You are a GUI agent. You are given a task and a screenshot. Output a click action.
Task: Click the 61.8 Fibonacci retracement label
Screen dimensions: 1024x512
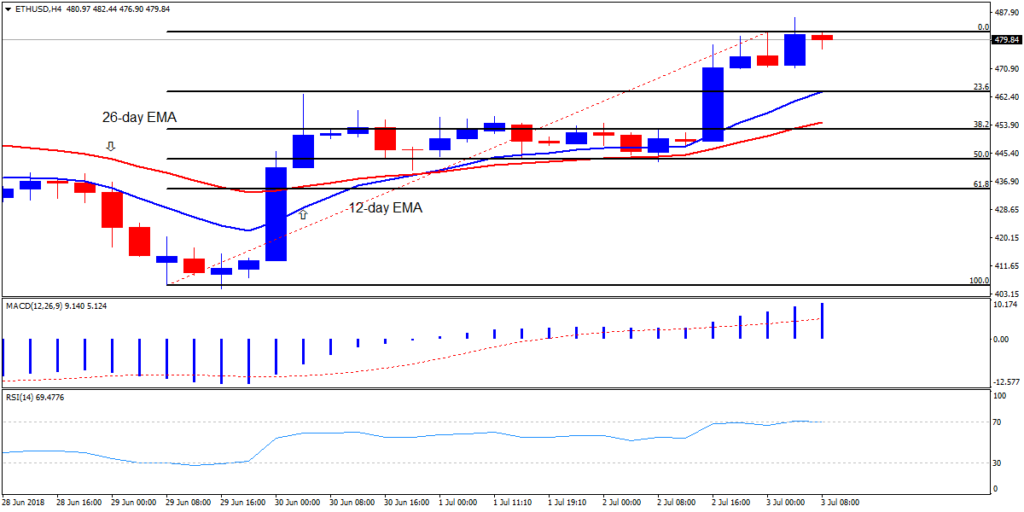980,184
